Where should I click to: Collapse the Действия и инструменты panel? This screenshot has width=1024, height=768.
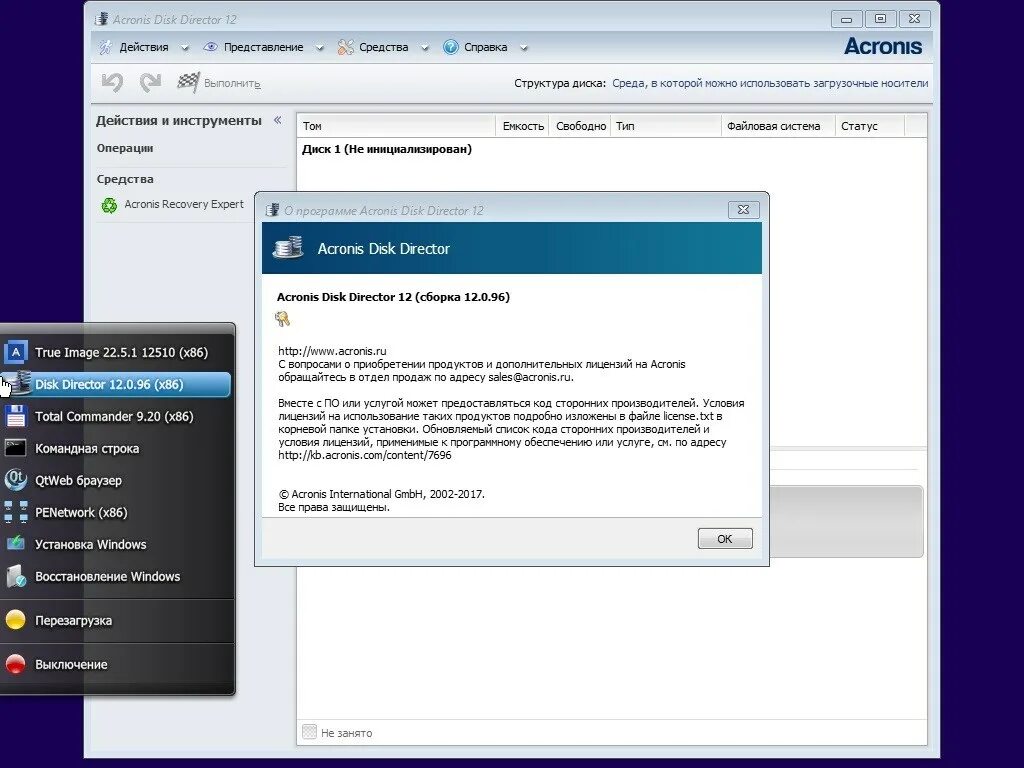(278, 120)
